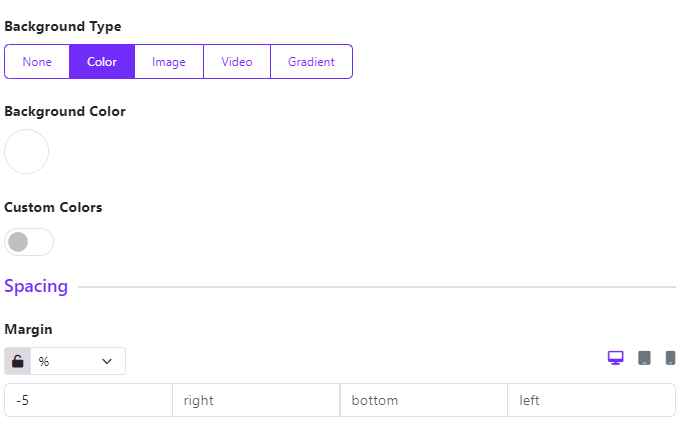Set background type to Gradient
Viewport: 683px width, 438px height.
(311, 62)
